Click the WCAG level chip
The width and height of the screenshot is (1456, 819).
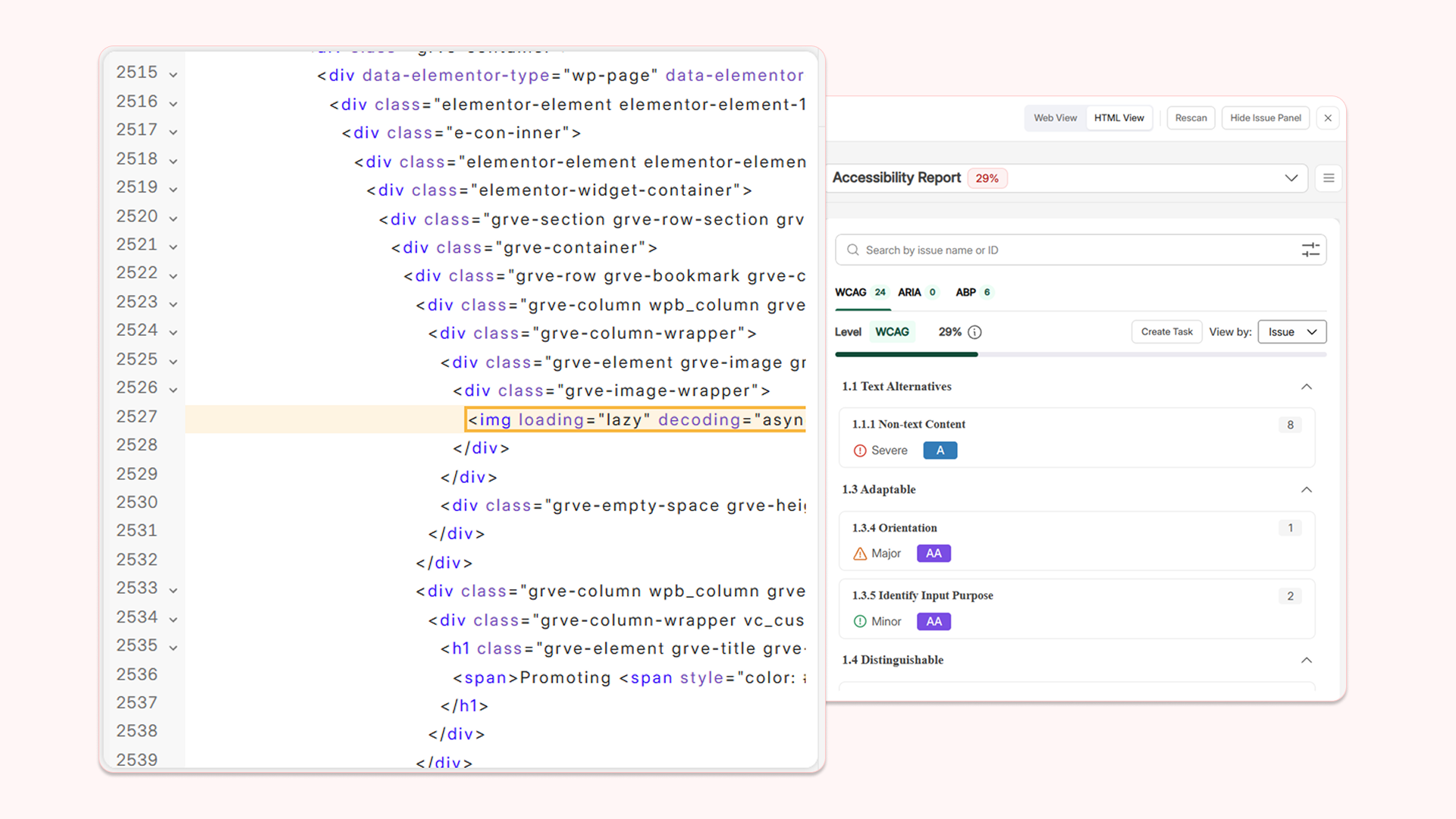(892, 332)
